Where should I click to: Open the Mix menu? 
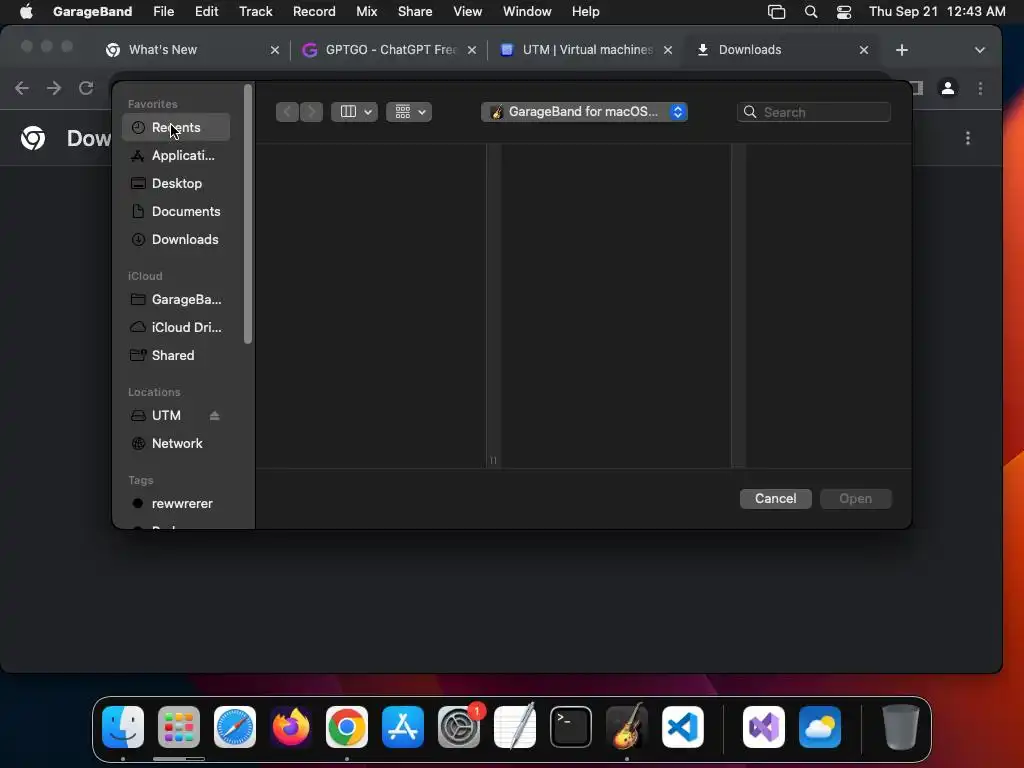pos(366,12)
